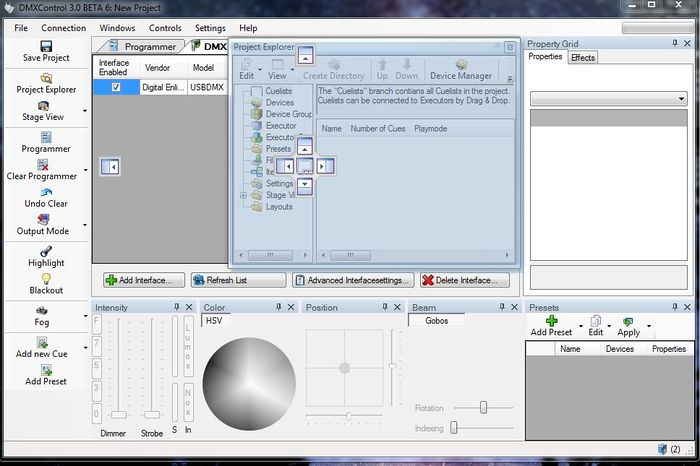Expand the Stage View tree node
Viewport: 700px width, 466px height.
tap(244, 195)
